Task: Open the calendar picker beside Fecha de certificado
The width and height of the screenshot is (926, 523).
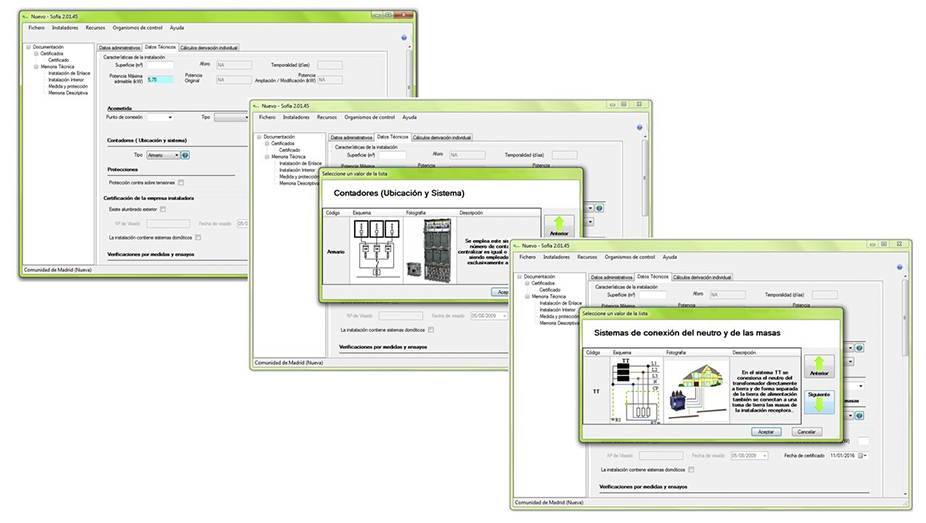Action: point(862,456)
